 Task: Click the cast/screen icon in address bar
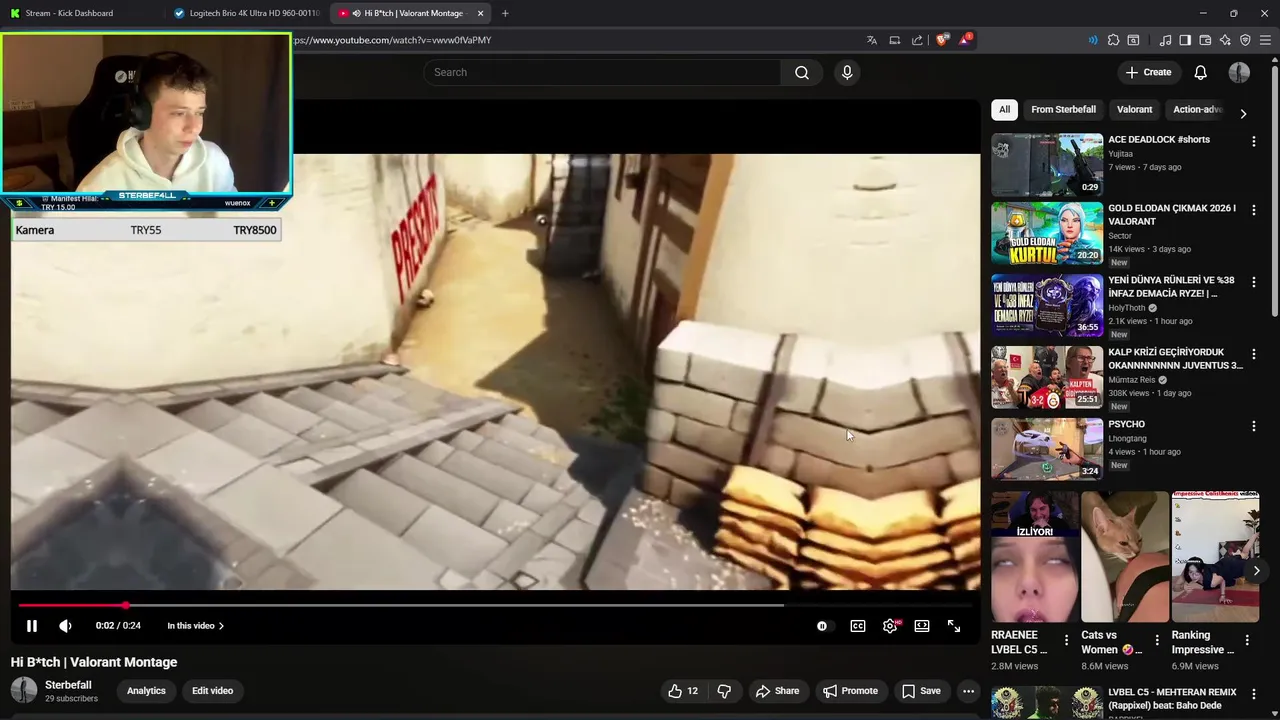(895, 40)
